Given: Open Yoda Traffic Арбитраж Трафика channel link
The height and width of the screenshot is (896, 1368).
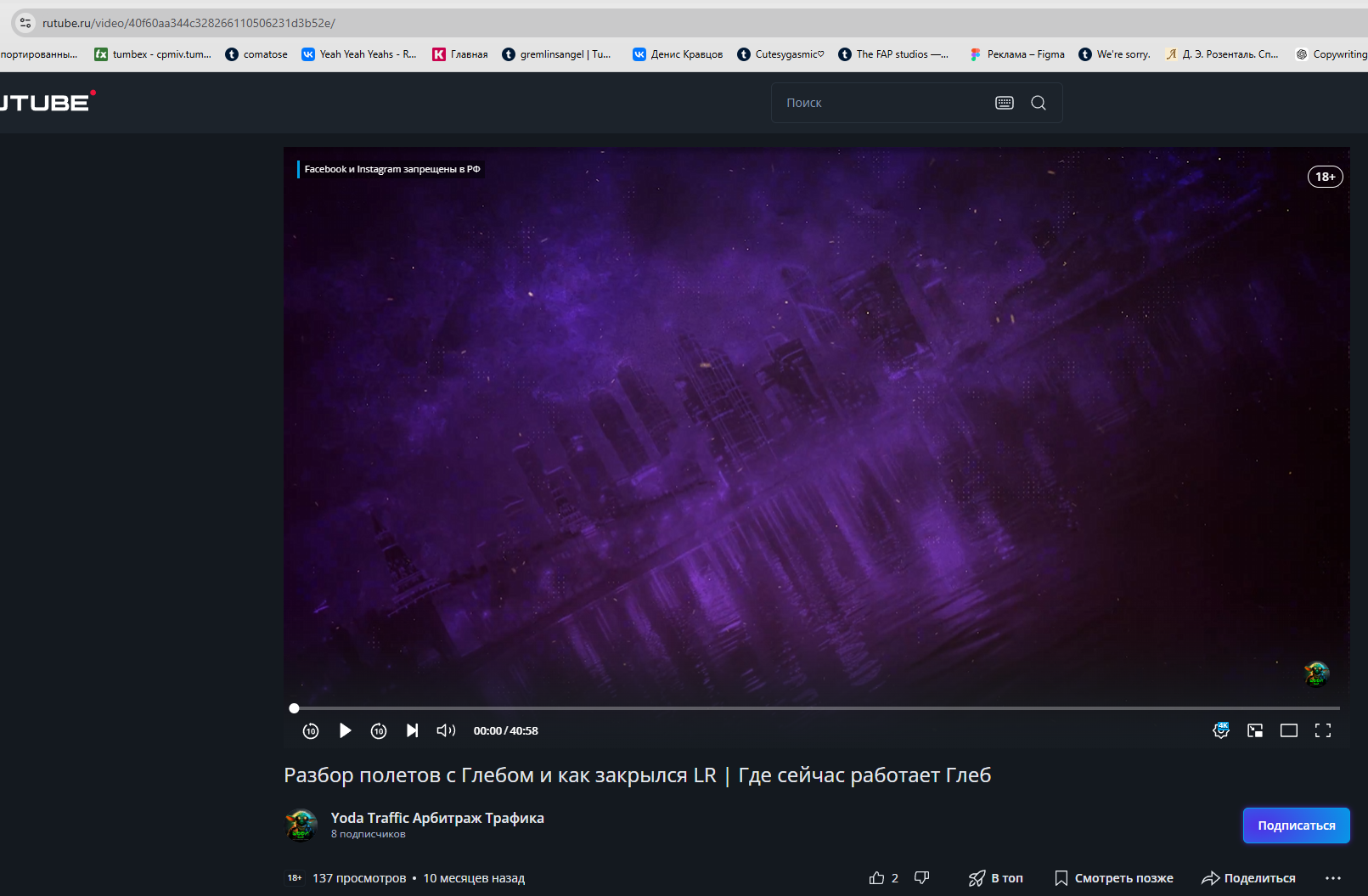Looking at the screenshot, I should tap(437, 818).
